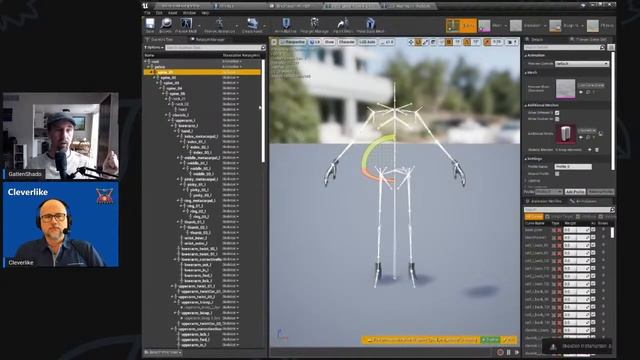Screen dimensions: 640x360
Task: Toggle the Auto checkbox in sixth curve row
Action: coord(593,269)
